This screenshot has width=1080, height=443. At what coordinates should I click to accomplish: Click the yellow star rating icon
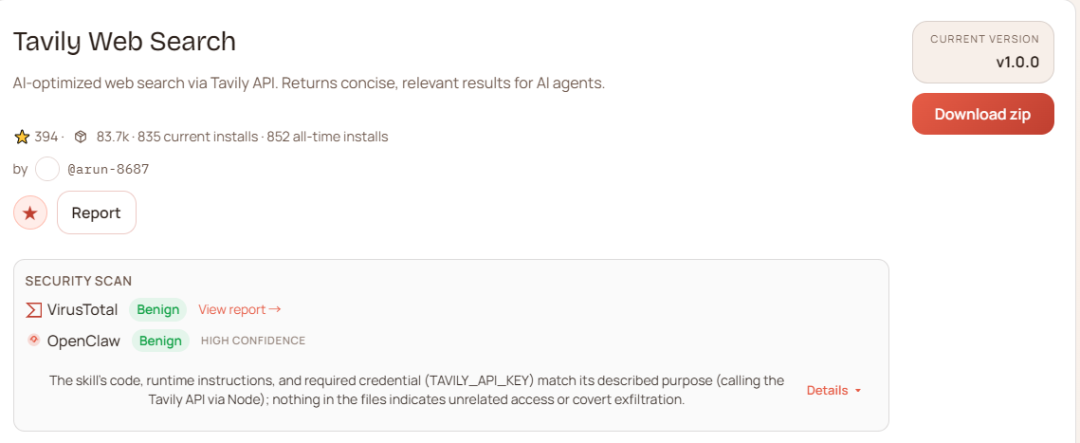(22, 137)
